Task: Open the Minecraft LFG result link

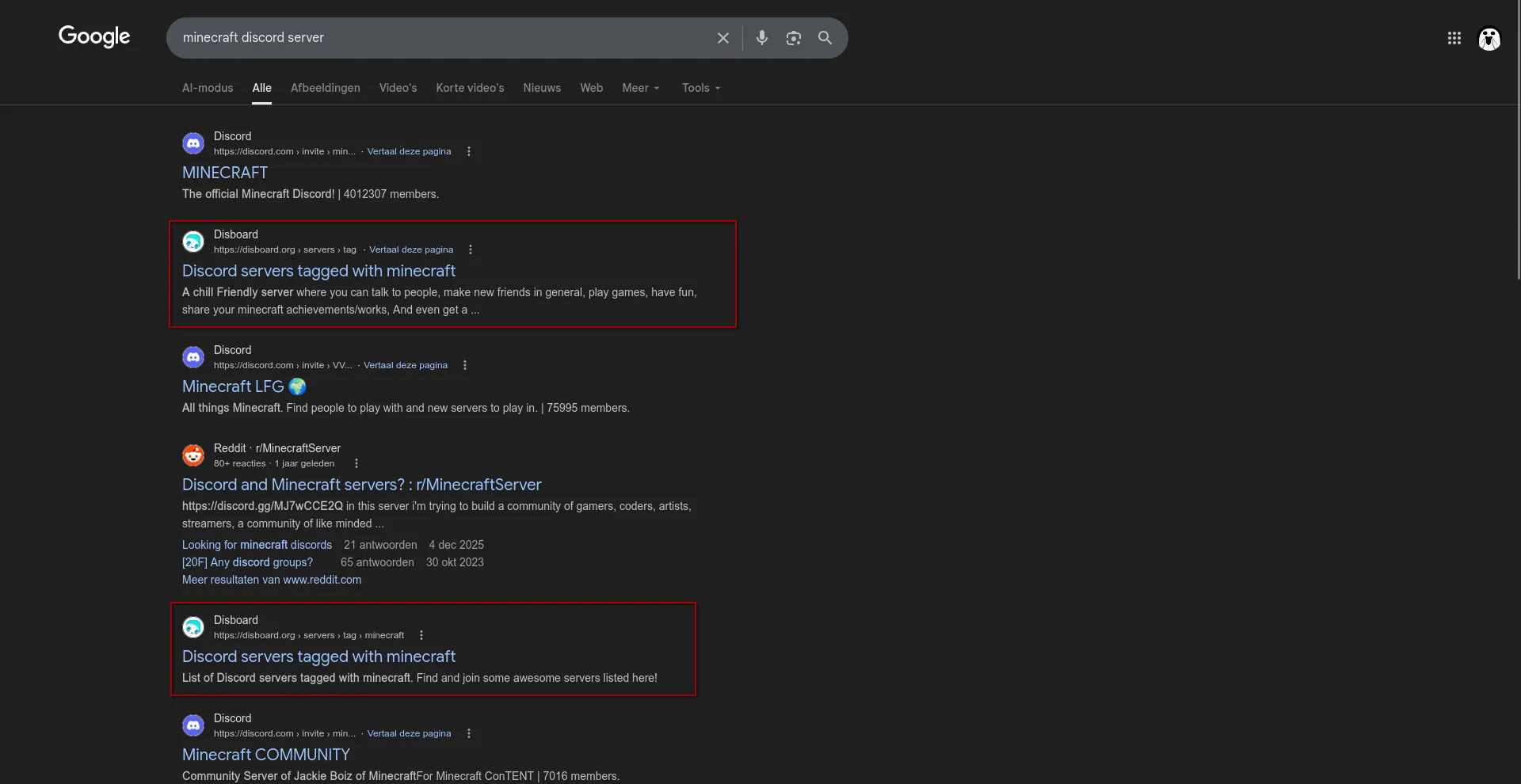Action: coord(232,386)
